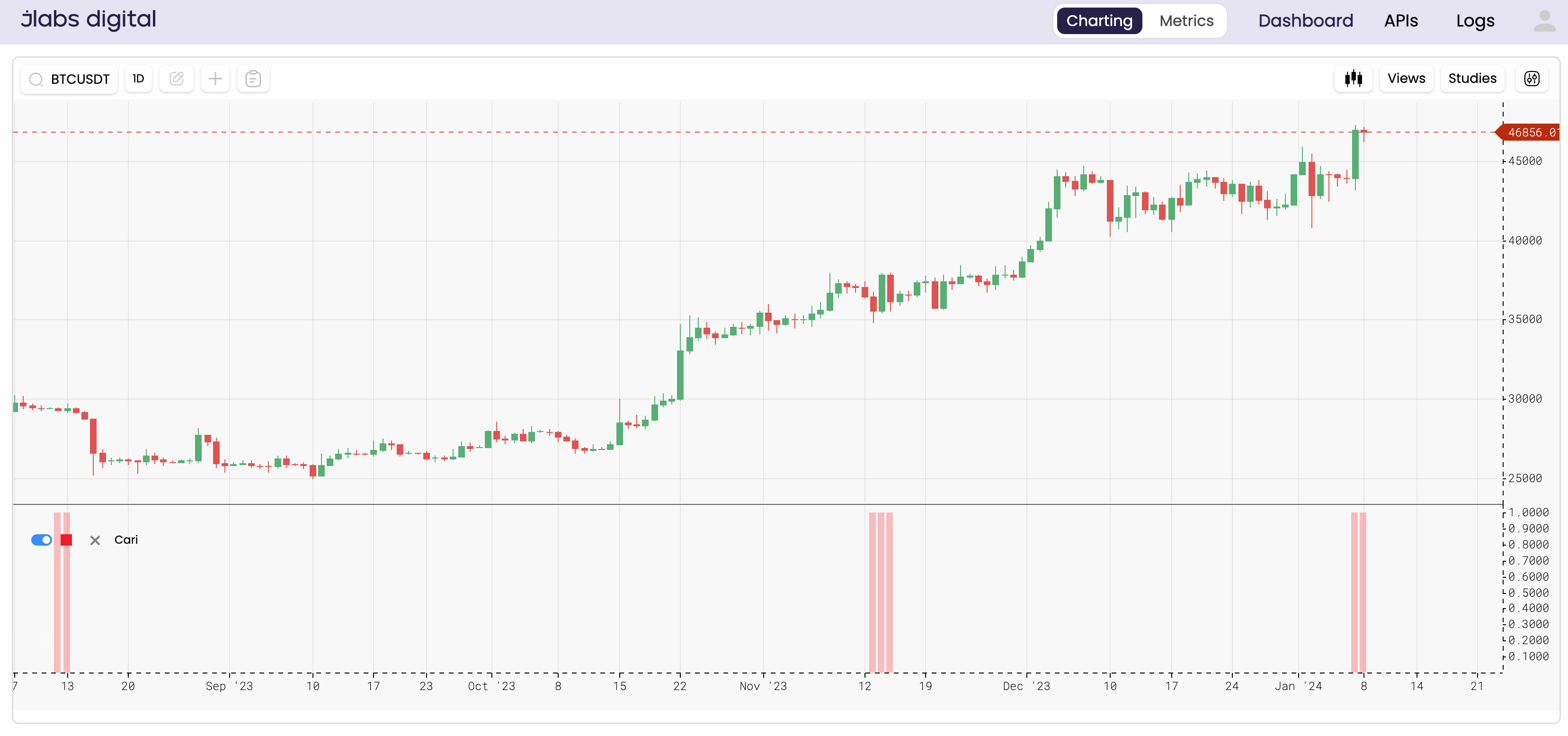Click the plus add symbol icon
1568x736 pixels.
point(215,79)
